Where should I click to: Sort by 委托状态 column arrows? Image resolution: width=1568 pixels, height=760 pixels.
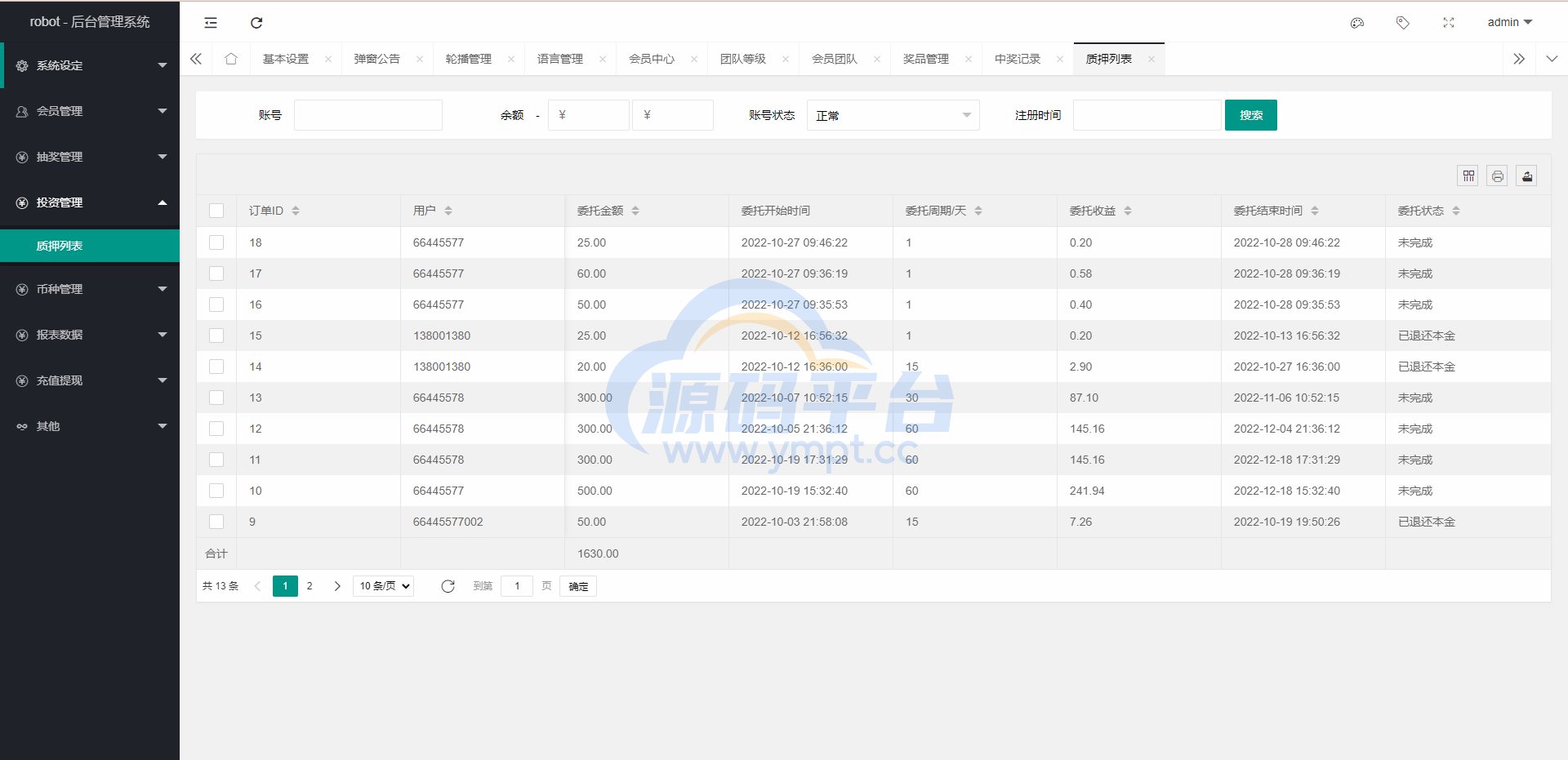point(1456,211)
